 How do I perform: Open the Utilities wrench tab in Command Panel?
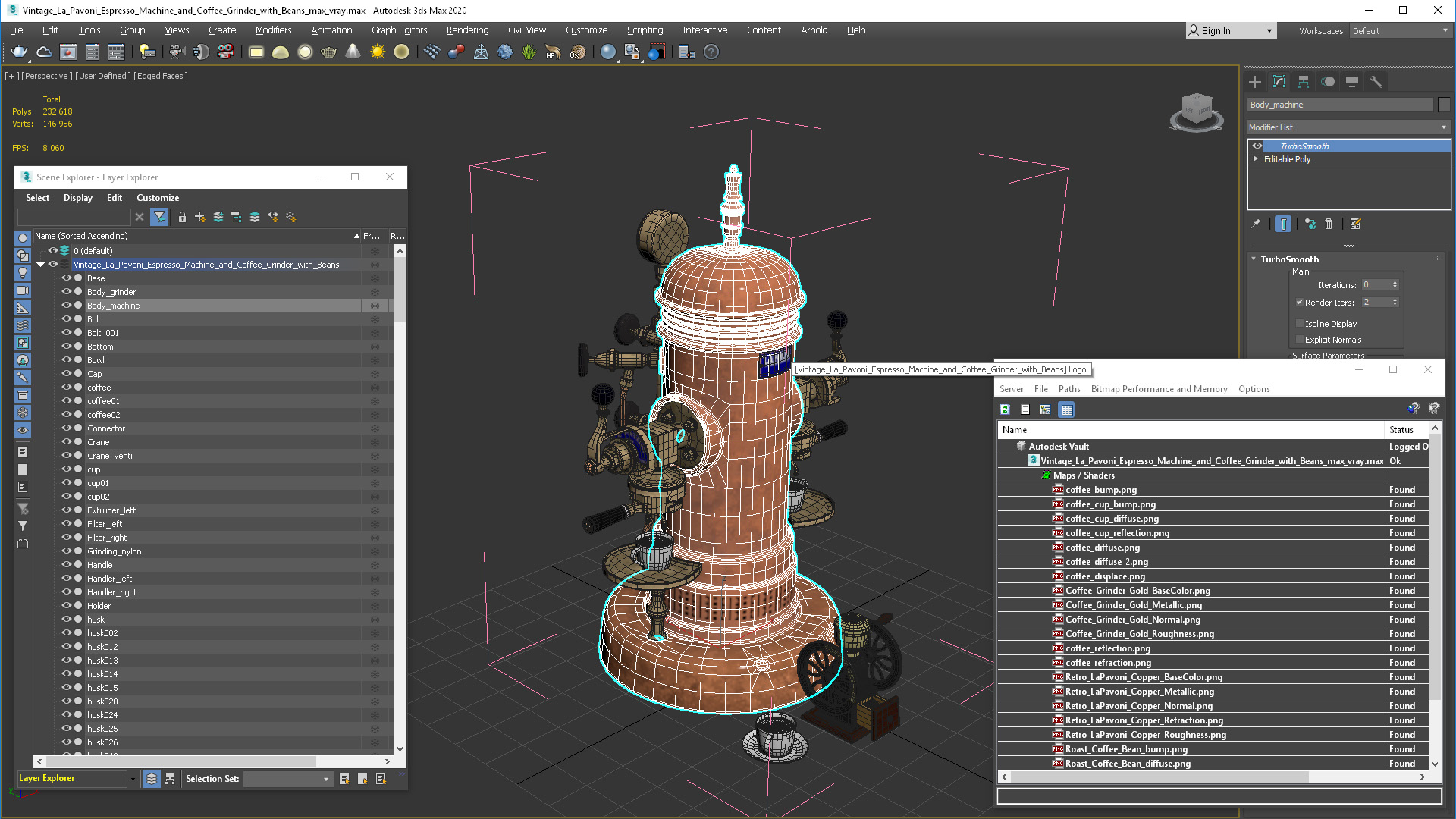click(1376, 82)
